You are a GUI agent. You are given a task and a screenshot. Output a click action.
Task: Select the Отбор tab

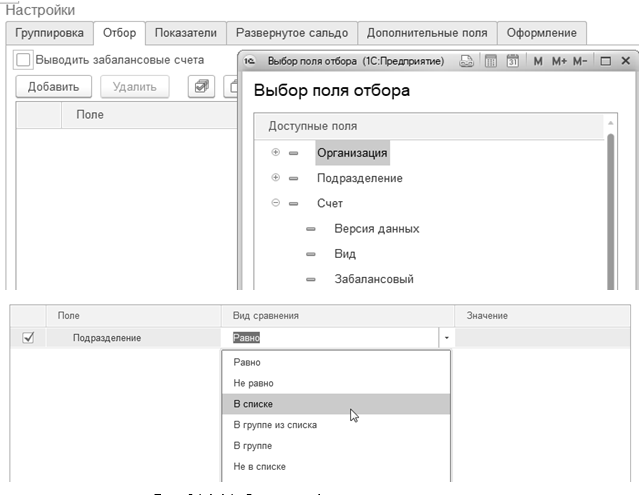click(119, 33)
